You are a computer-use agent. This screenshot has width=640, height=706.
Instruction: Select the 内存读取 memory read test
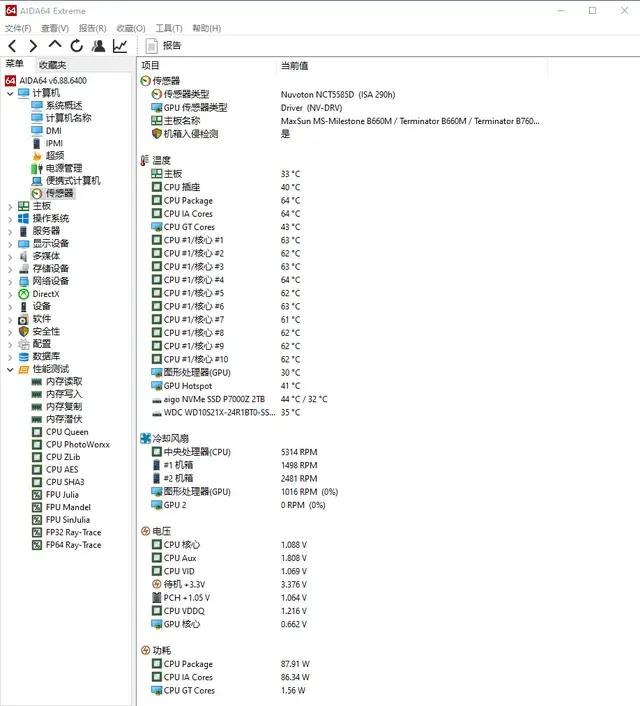[64, 381]
